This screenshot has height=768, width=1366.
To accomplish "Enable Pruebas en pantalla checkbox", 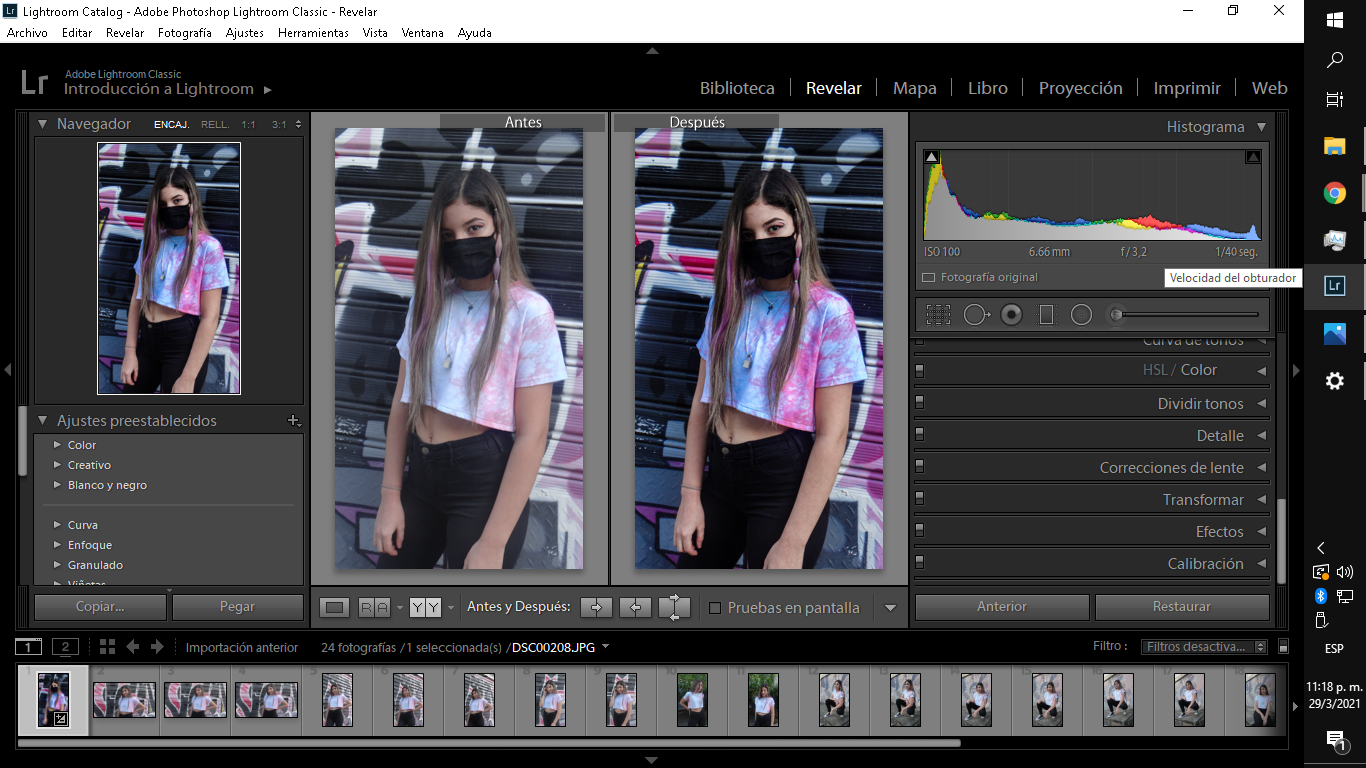I will point(715,608).
